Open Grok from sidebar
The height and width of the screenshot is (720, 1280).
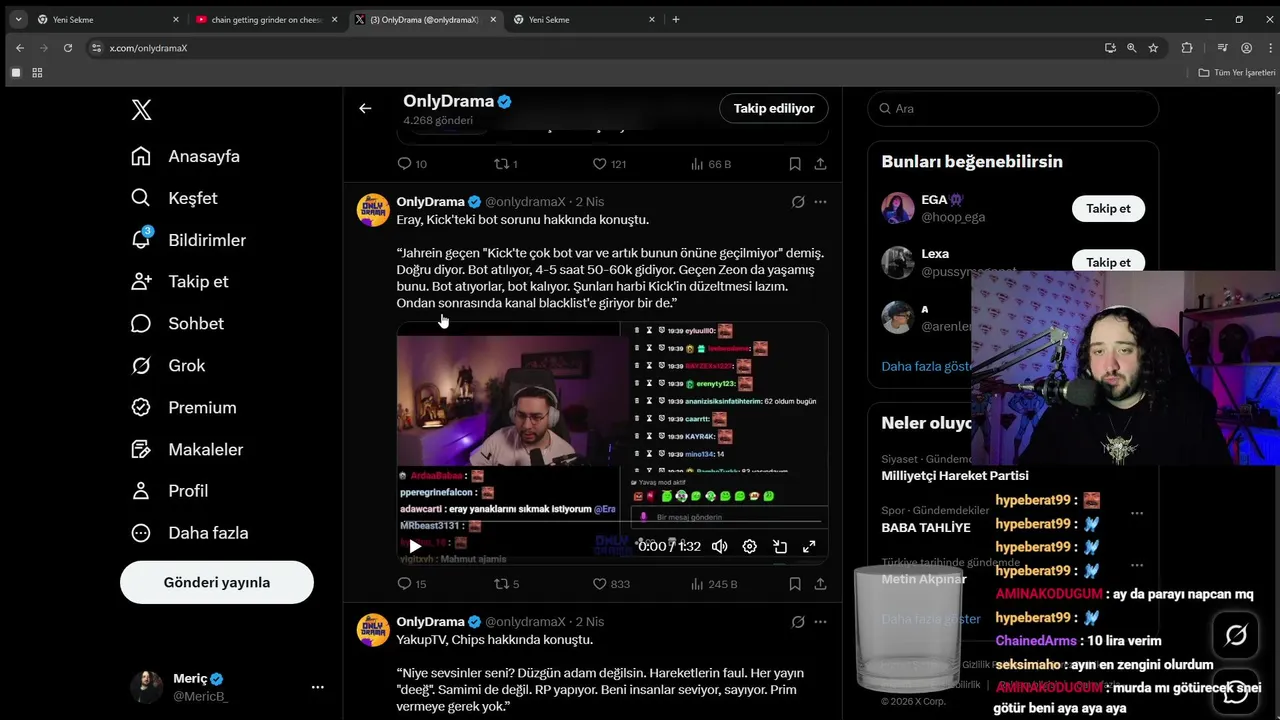[168, 365]
